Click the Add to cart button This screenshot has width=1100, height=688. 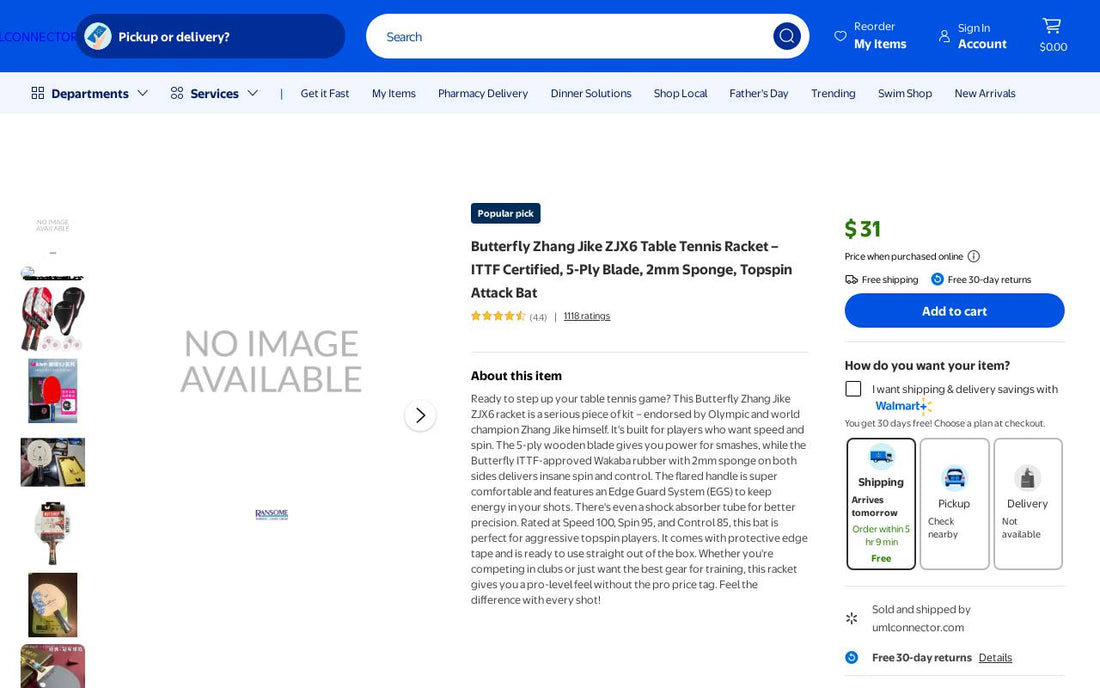954,311
